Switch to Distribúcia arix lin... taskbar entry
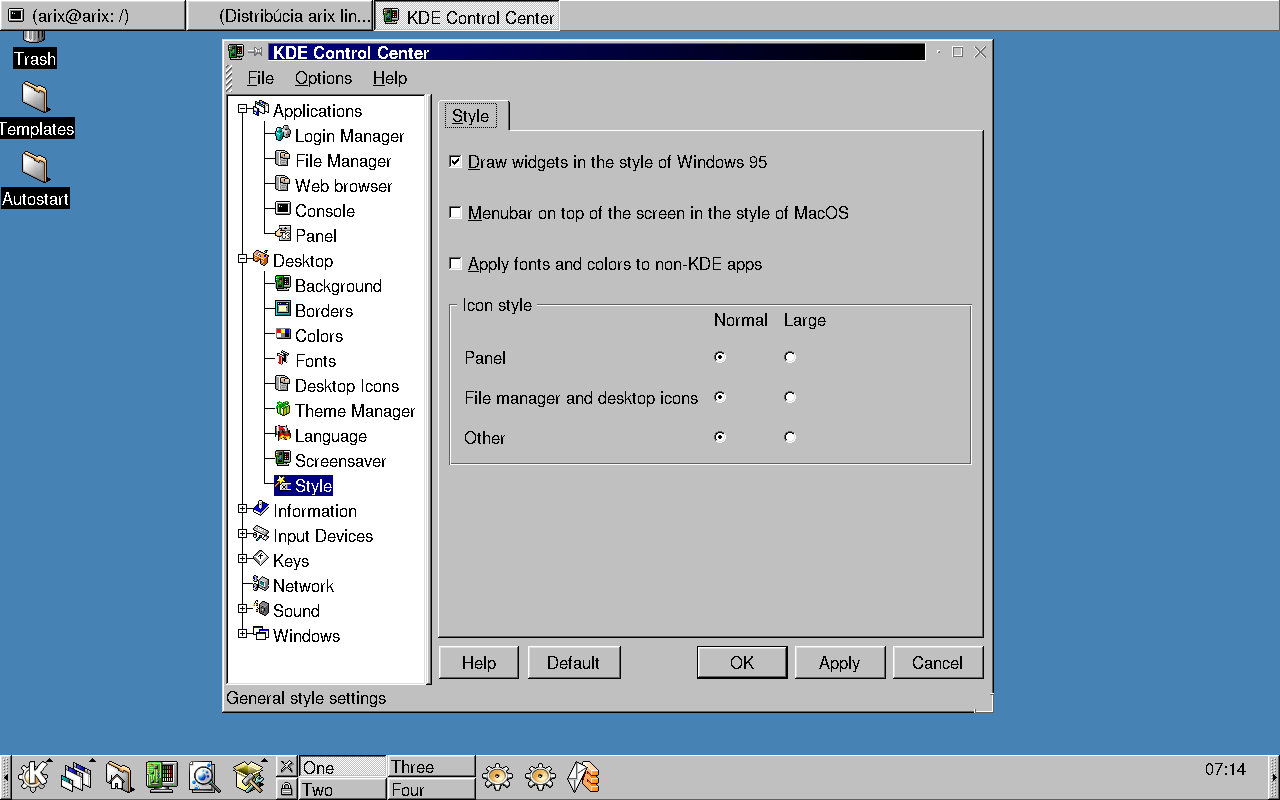1280x800 pixels. point(280,15)
